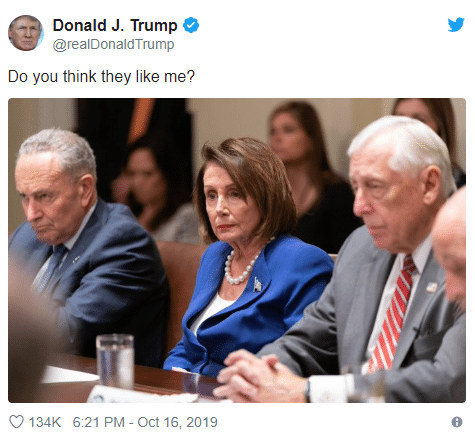The image size is (475, 437).
Task: Click the flag pin on the blue jacket
Action: tap(257, 285)
